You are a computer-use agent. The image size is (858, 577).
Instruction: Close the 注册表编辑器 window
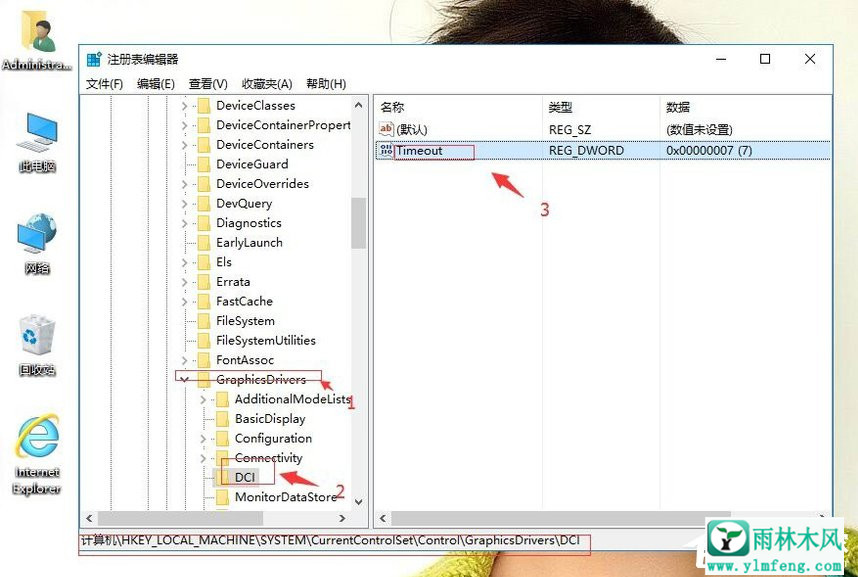coord(810,59)
